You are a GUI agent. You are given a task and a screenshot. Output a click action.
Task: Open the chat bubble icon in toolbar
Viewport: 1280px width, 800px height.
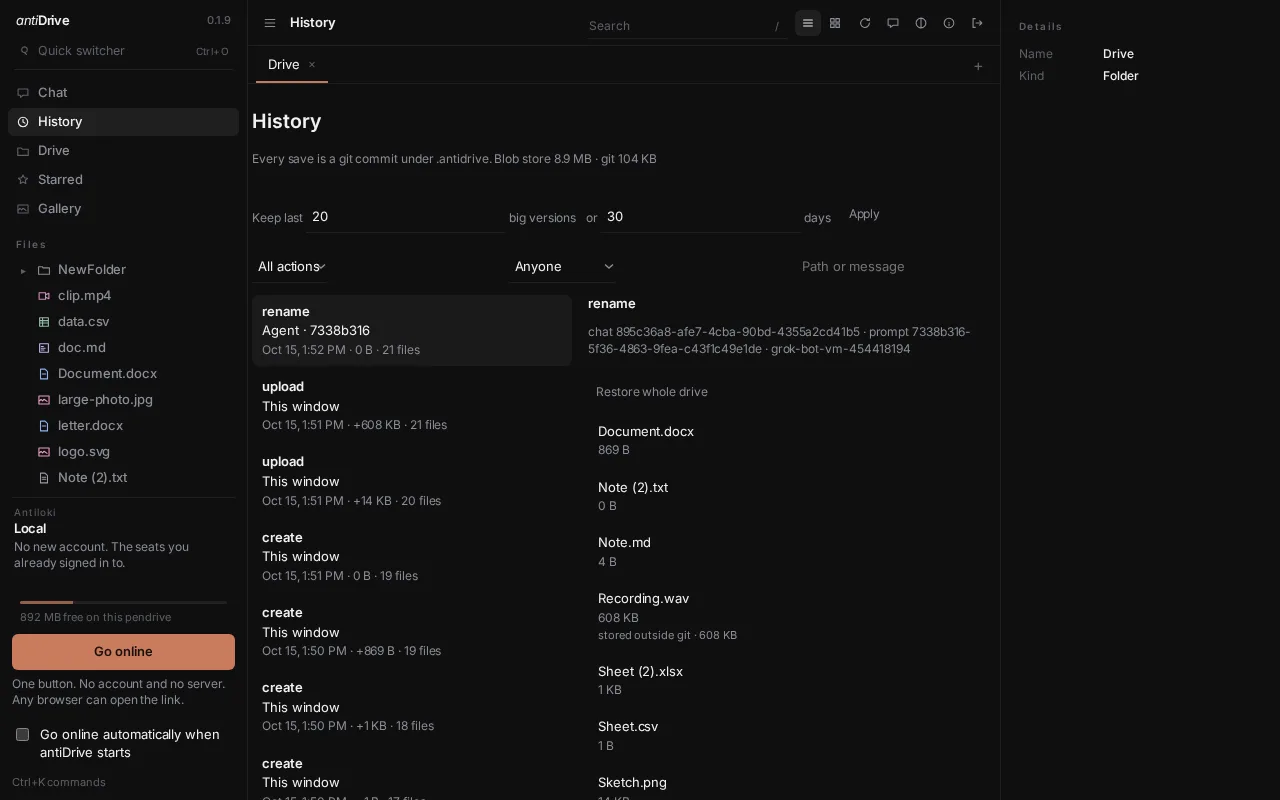pyautogui.click(x=893, y=23)
